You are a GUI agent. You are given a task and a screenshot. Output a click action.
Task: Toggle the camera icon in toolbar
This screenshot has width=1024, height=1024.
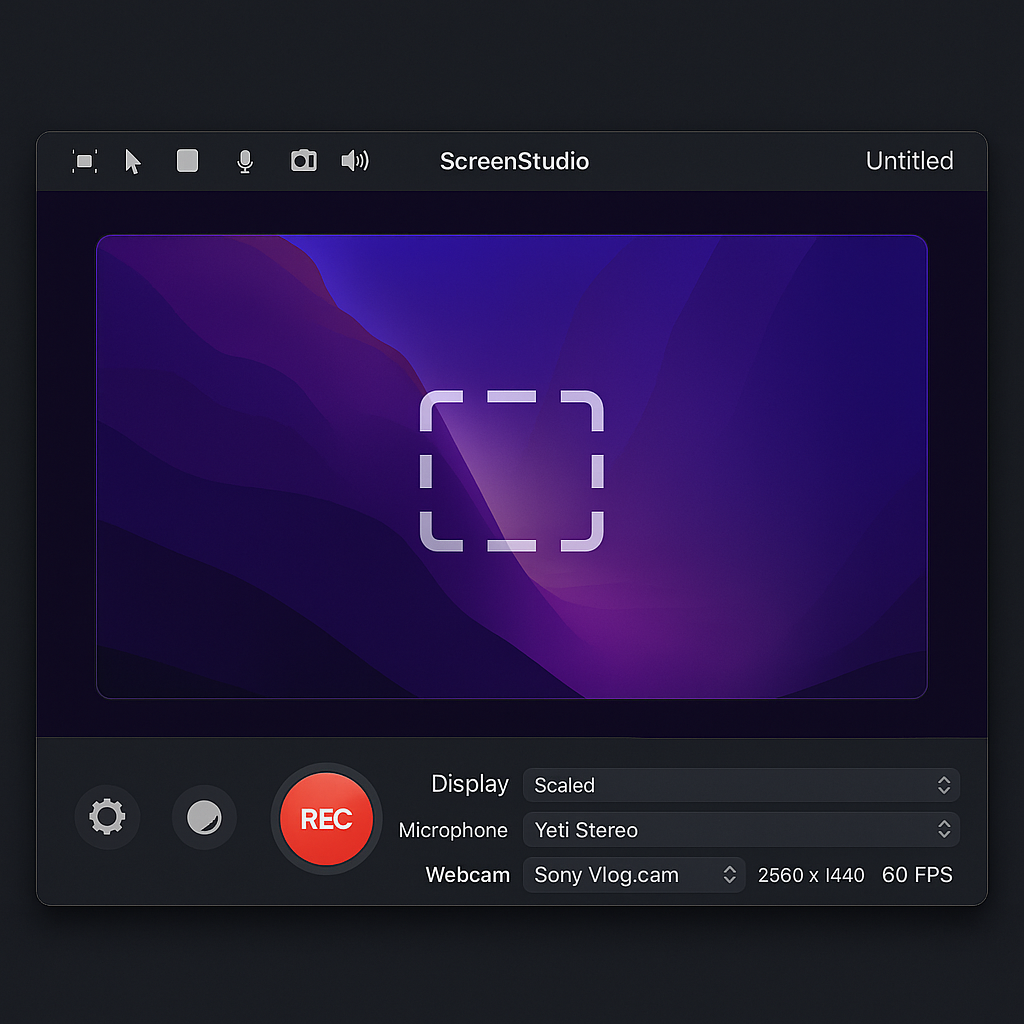(304, 161)
